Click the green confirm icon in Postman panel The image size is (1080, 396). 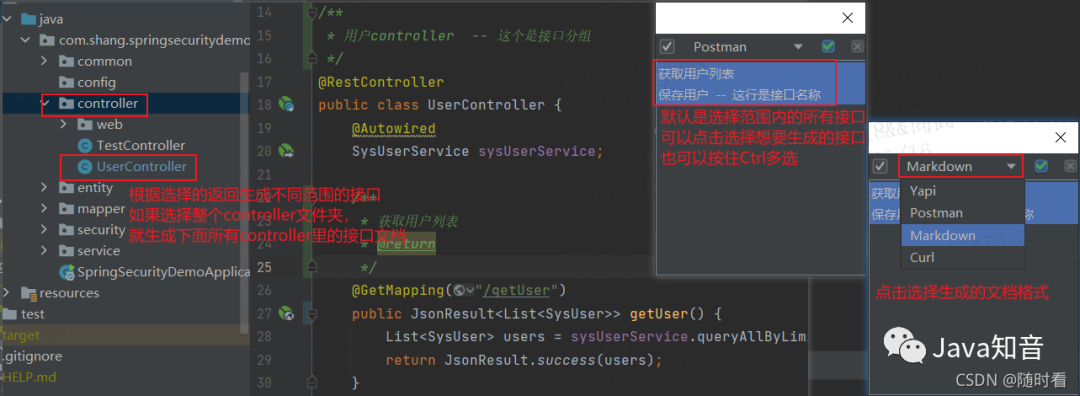coord(829,46)
